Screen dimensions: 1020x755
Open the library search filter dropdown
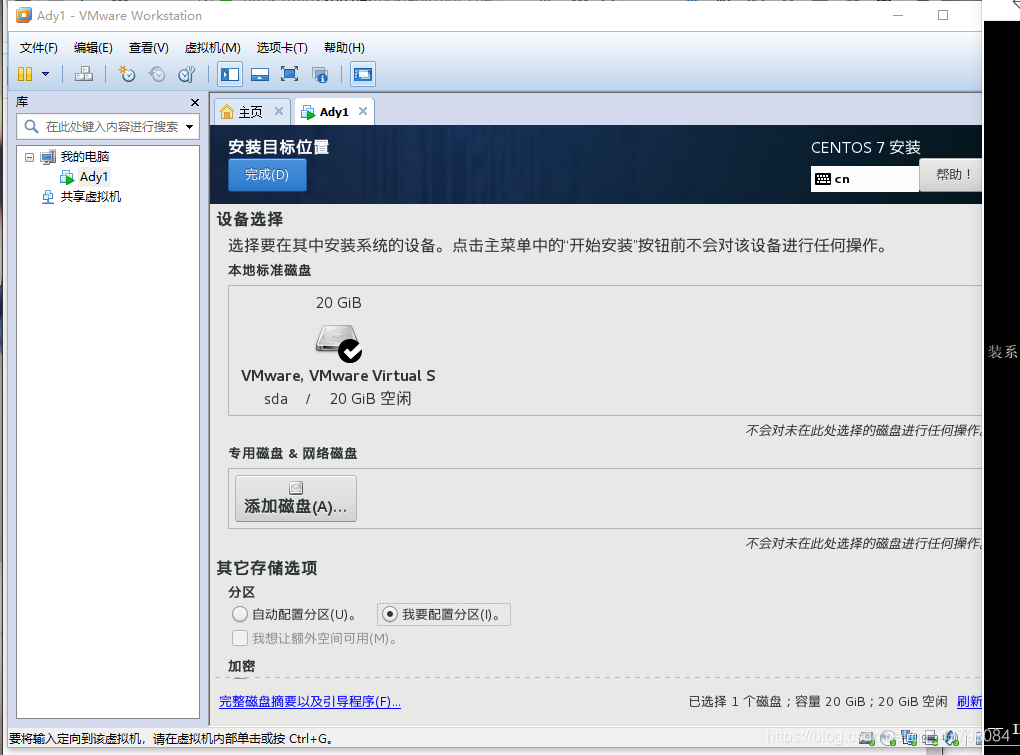point(189,126)
